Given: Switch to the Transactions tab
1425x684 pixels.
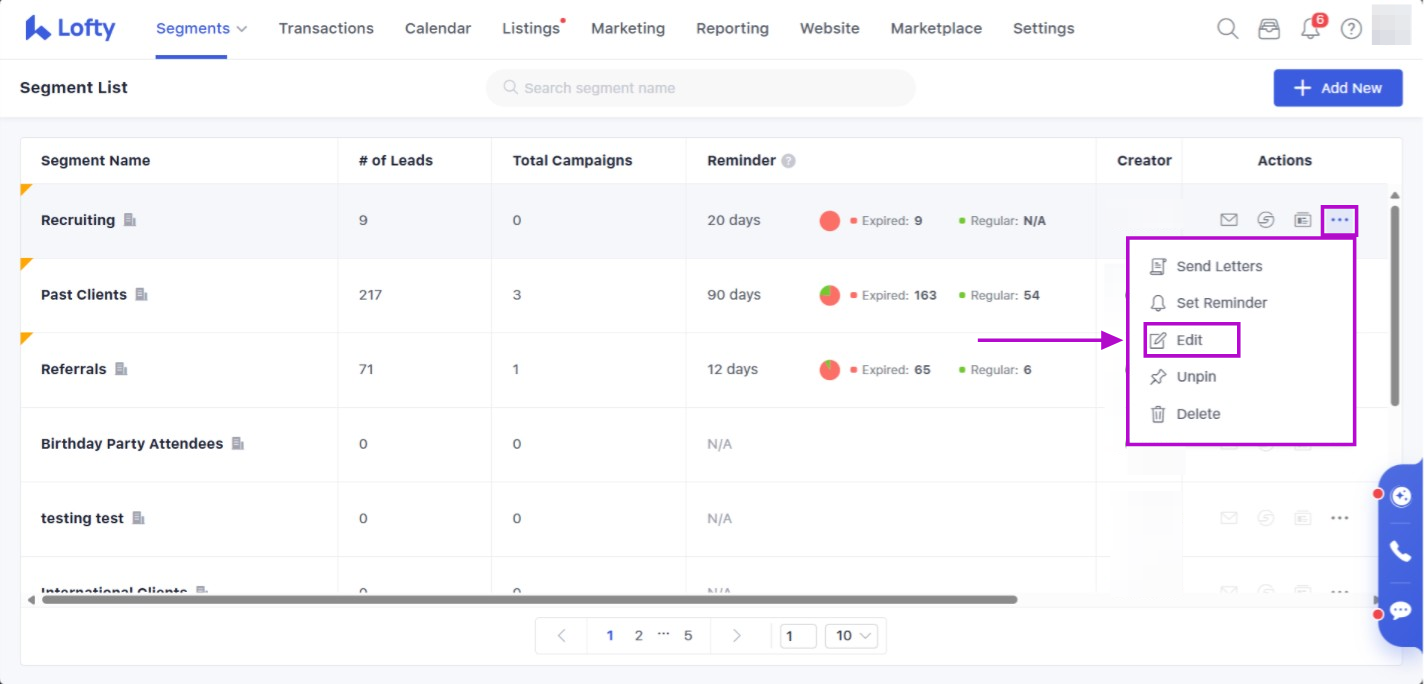Looking at the screenshot, I should pos(326,29).
